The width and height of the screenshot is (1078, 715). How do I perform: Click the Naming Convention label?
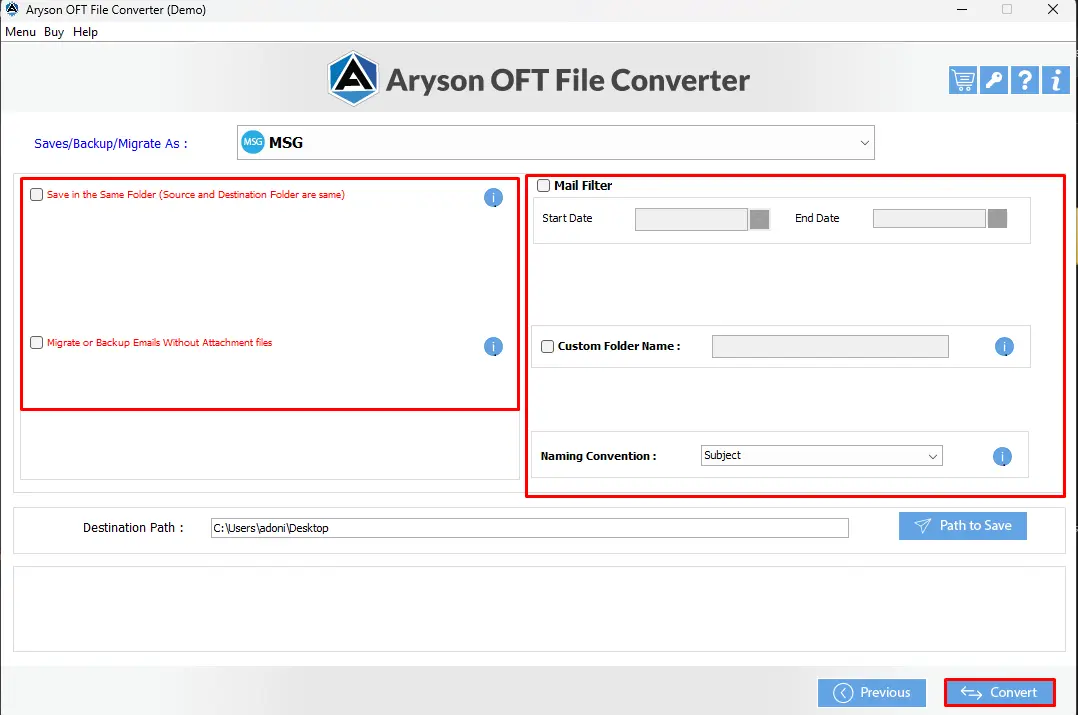point(598,456)
